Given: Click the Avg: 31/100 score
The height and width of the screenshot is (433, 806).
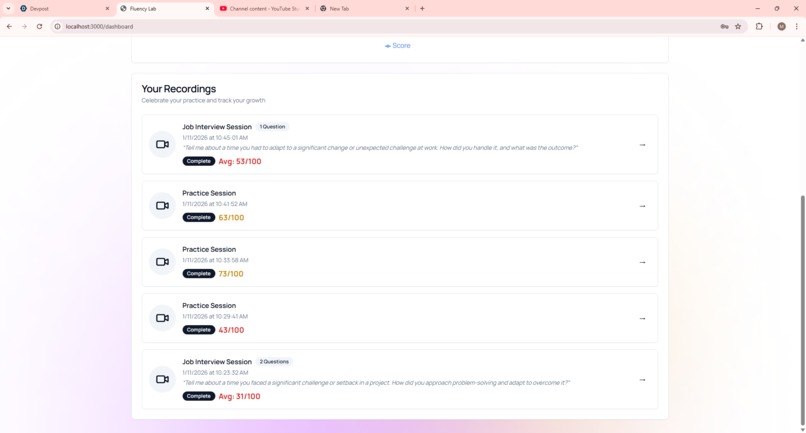Looking at the screenshot, I should 240,396.
